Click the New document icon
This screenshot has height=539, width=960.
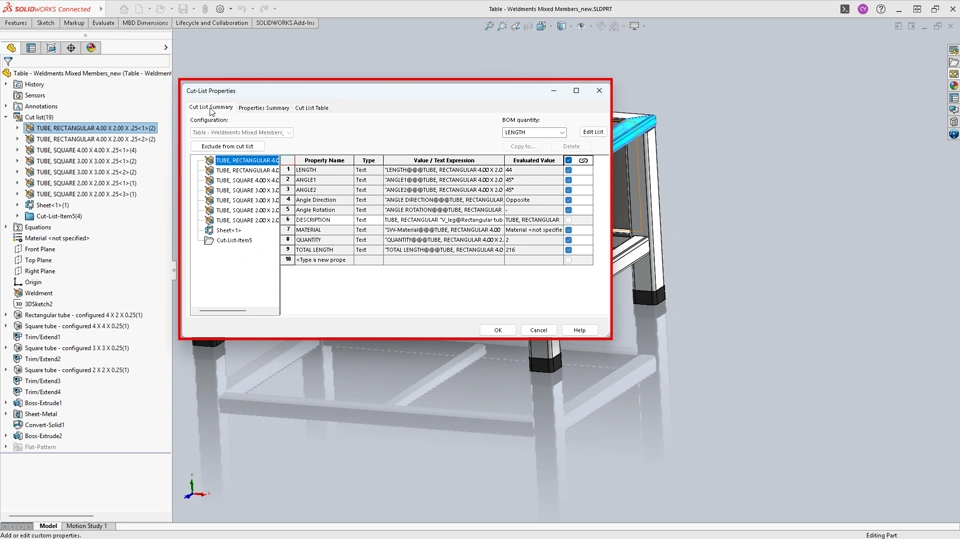(140, 9)
